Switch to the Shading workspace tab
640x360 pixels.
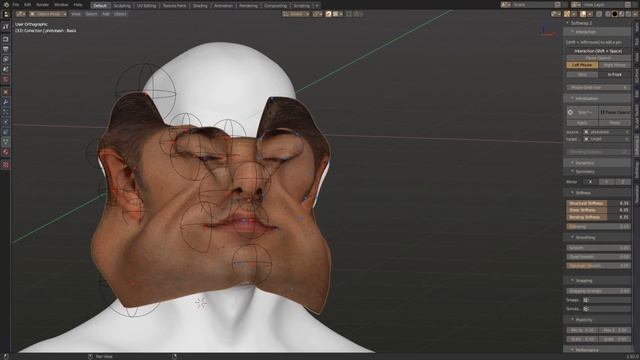pos(200,6)
